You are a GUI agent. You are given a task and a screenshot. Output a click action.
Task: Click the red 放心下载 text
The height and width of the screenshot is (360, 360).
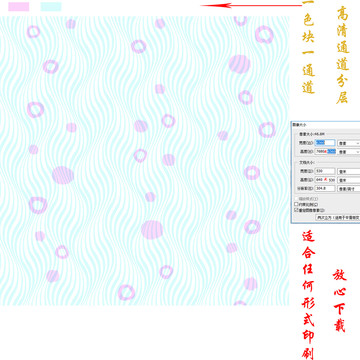click(x=339, y=300)
